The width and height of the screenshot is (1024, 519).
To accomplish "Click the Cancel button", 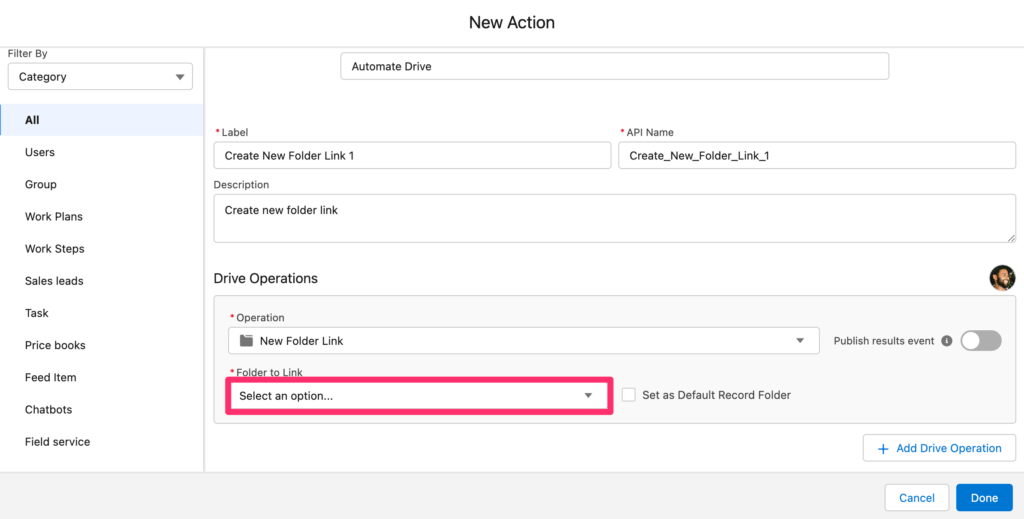I will click(x=917, y=497).
